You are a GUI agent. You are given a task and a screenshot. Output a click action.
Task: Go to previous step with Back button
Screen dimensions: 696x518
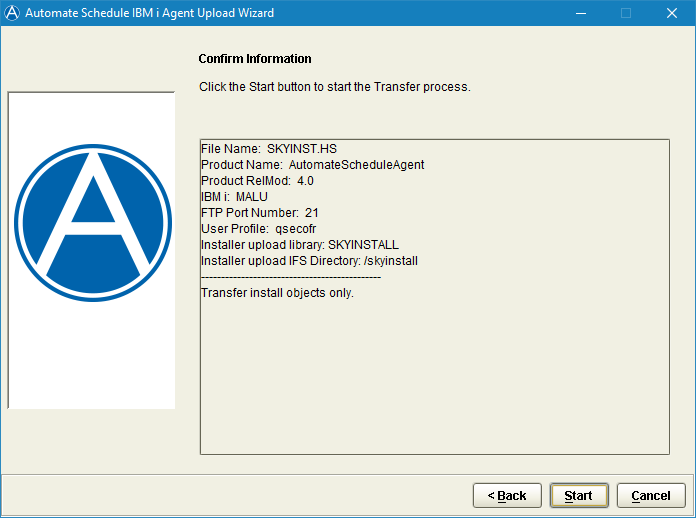pyautogui.click(x=507, y=495)
